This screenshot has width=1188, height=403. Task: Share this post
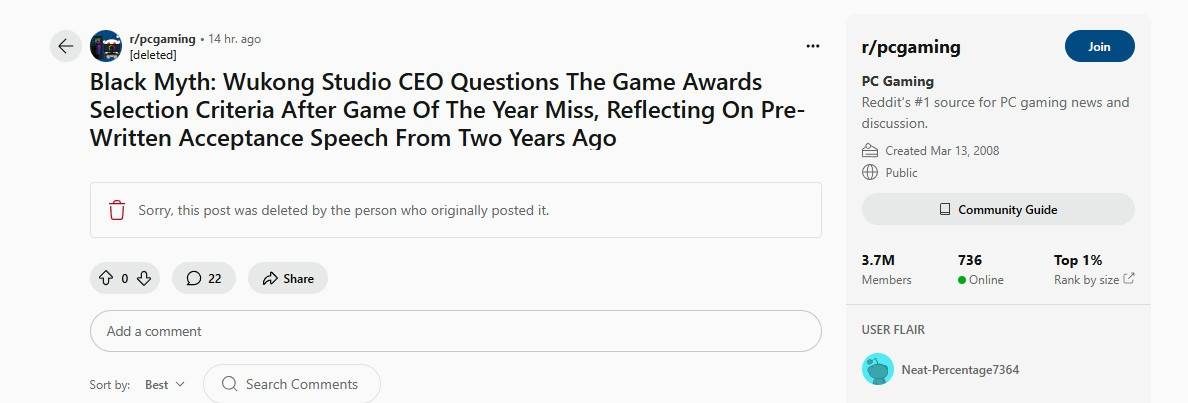[x=288, y=278]
